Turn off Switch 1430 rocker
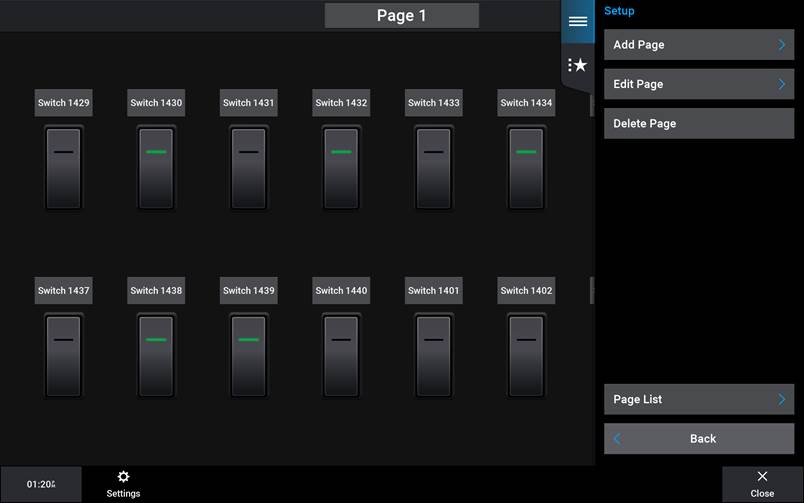 coord(156,168)
